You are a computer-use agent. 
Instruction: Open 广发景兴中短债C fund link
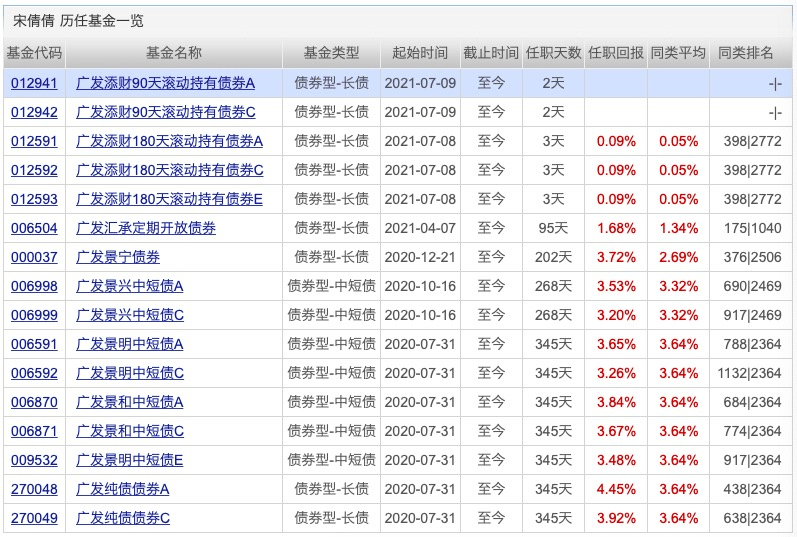tap(130, 315)
